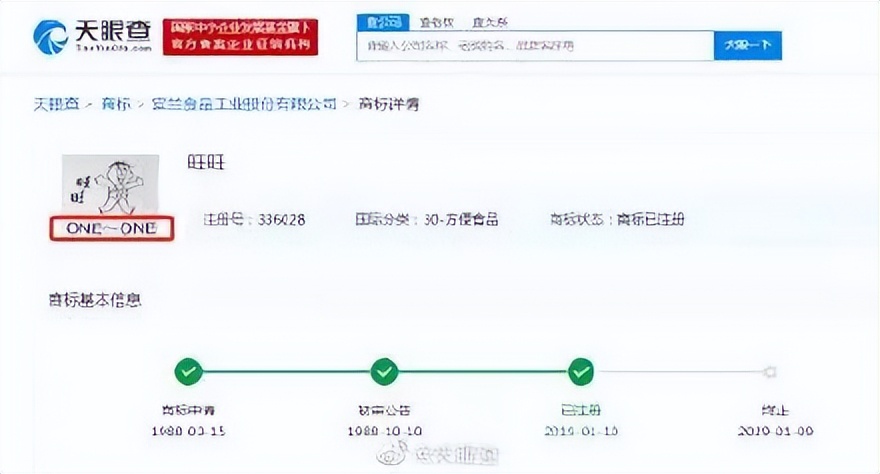Click the 初审公告 green check marker
This screenshot has height=474, width=880.
[x=384, y=371]
